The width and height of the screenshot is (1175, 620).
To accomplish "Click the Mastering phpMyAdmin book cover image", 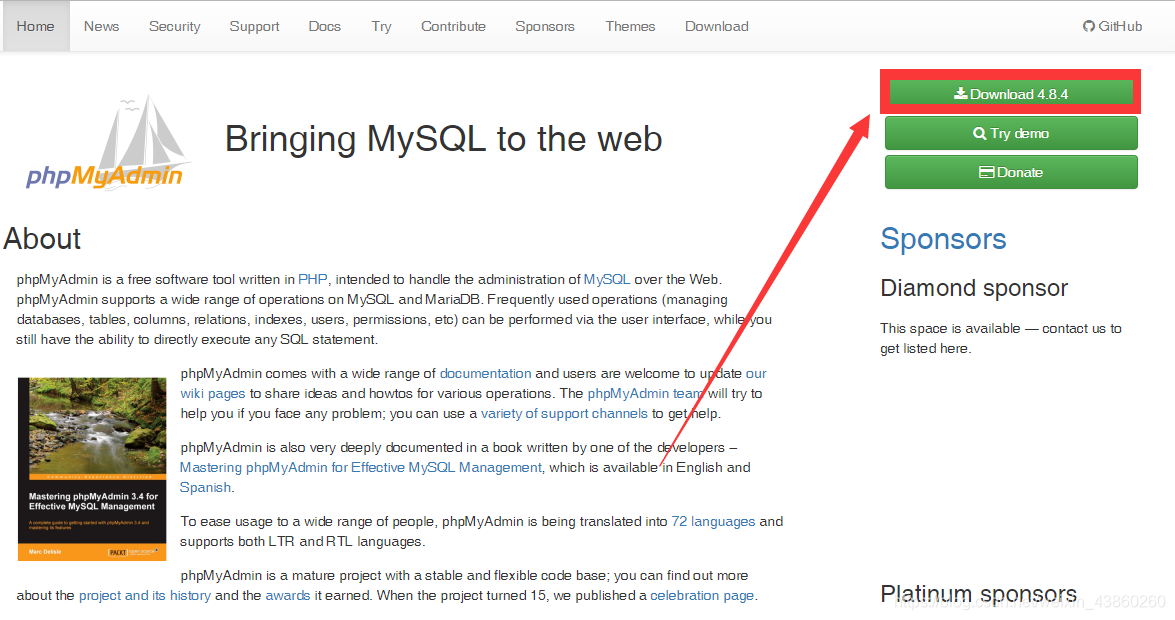I will tap(92, 469).
